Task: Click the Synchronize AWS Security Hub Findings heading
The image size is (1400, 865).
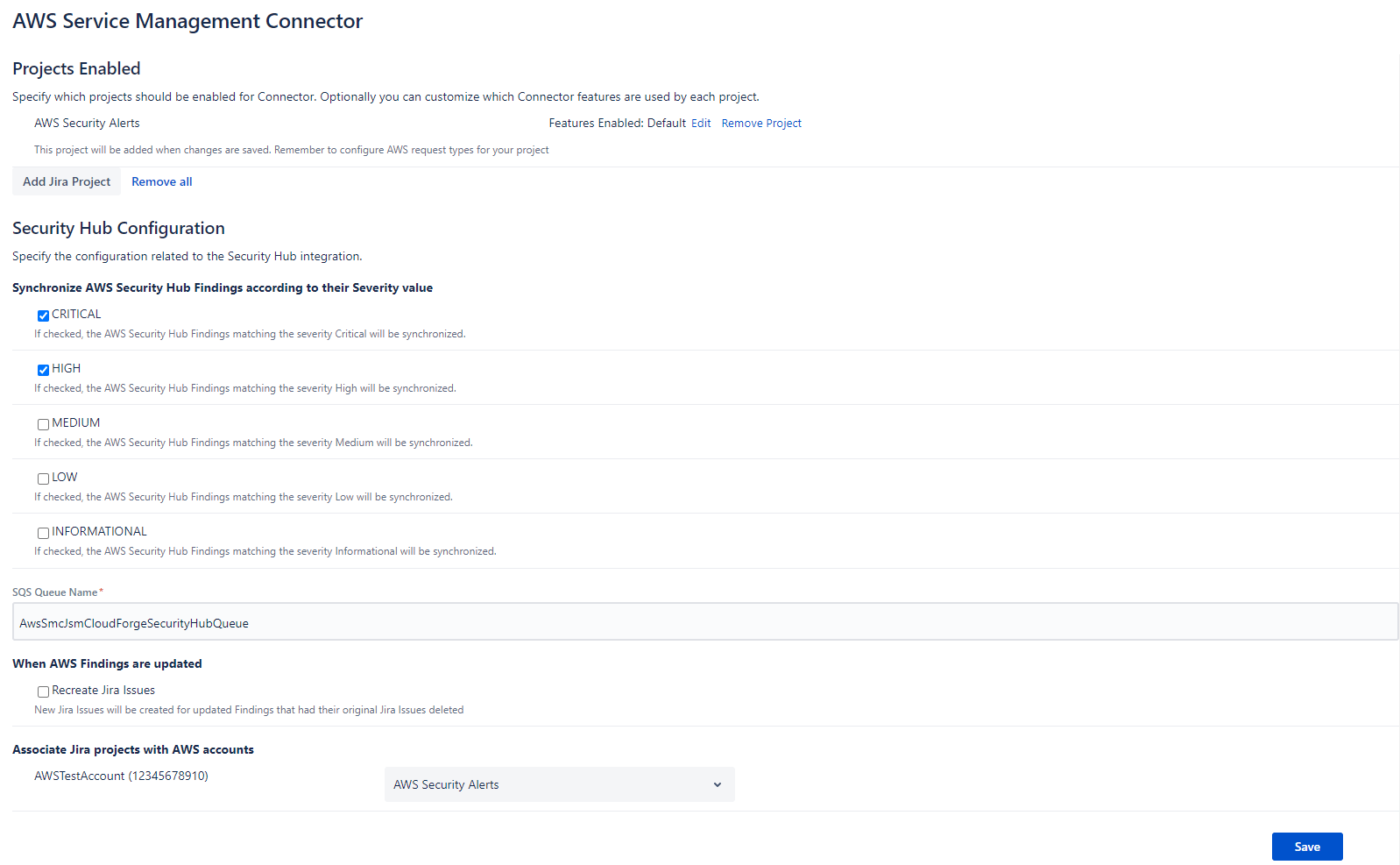Action: coord(223,287)
